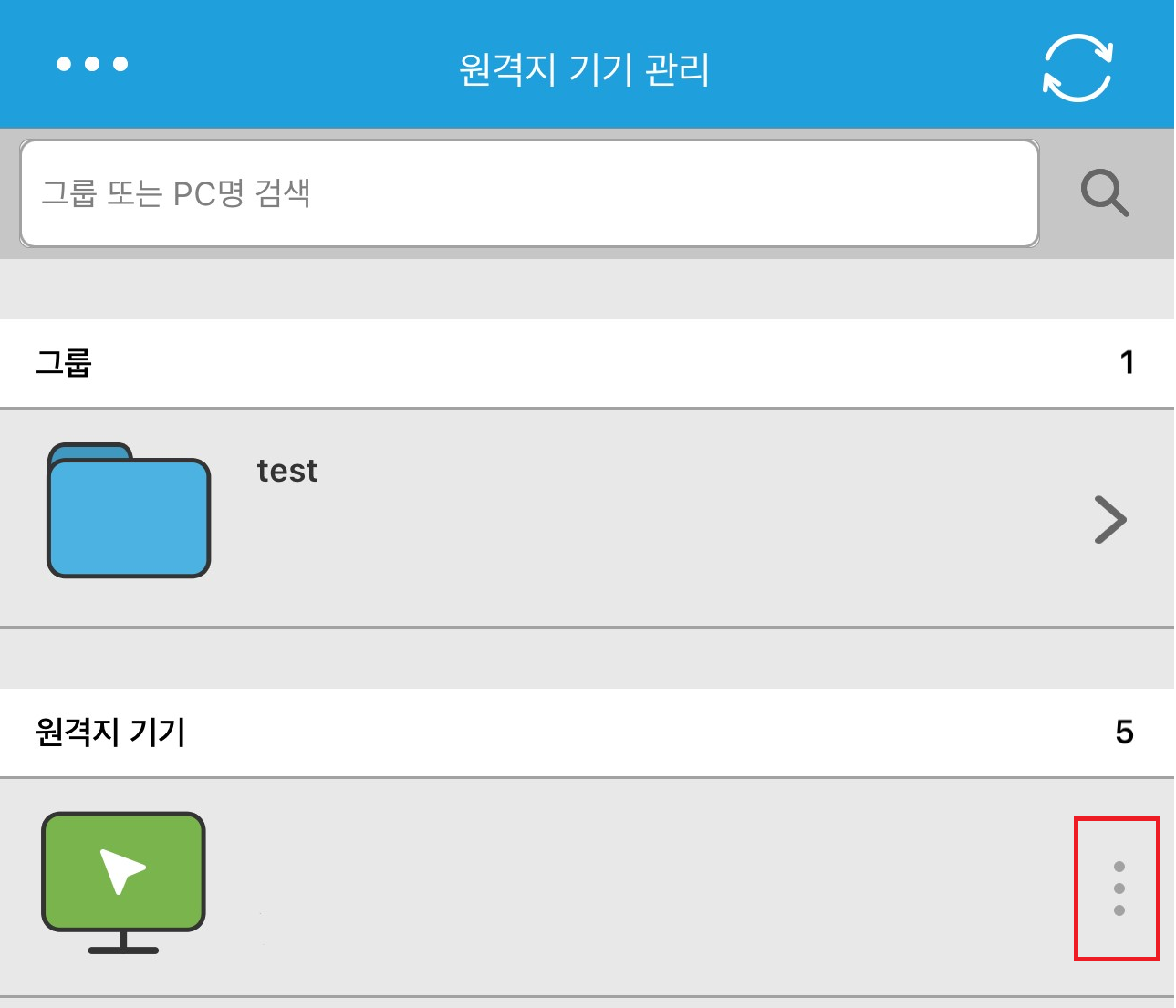The width and height of the screenshot is (1176, 1008).
Task: Open the device's vertical dots options
Action: pyautogui.click(x=1119, y=888)
